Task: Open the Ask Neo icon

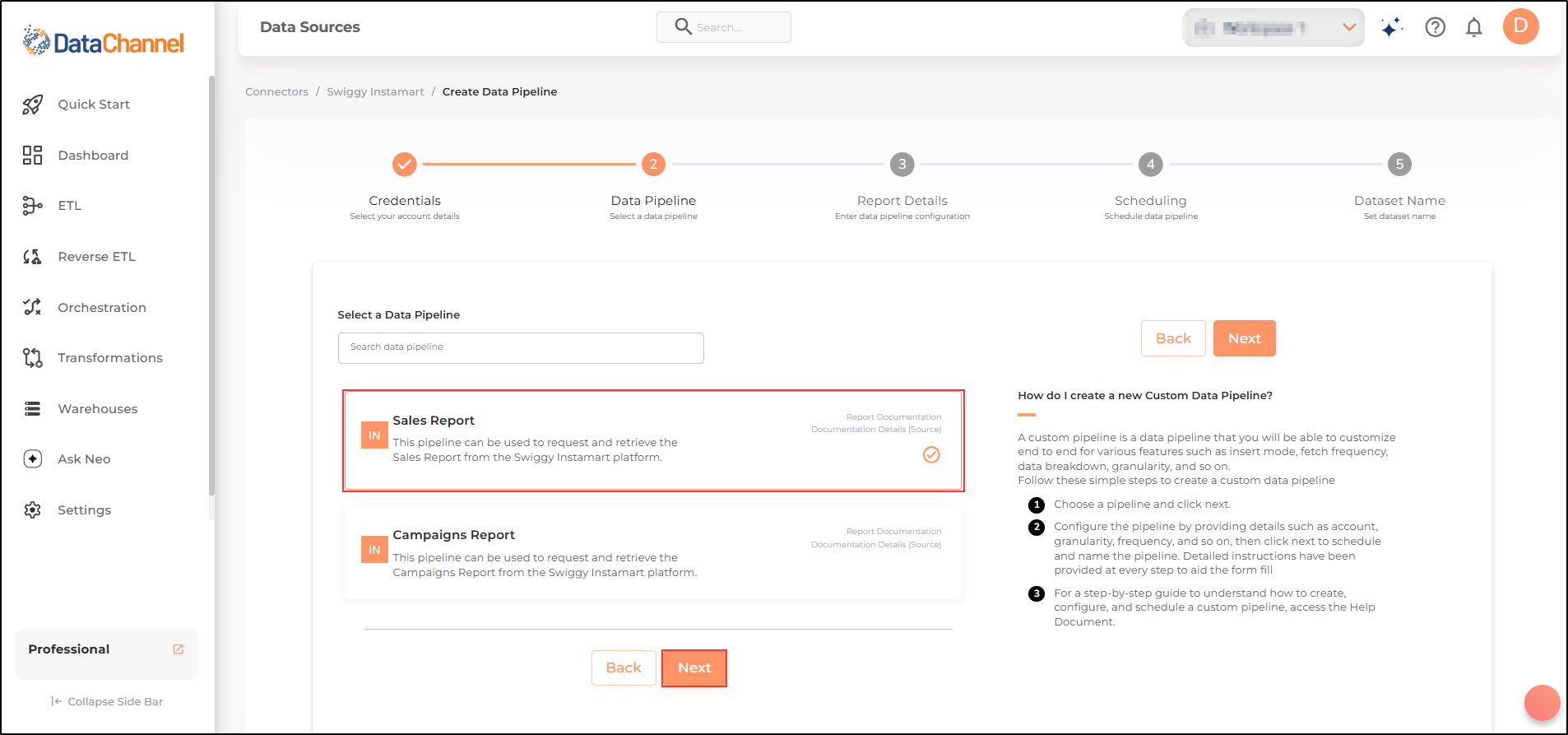Action: point(32,459)
